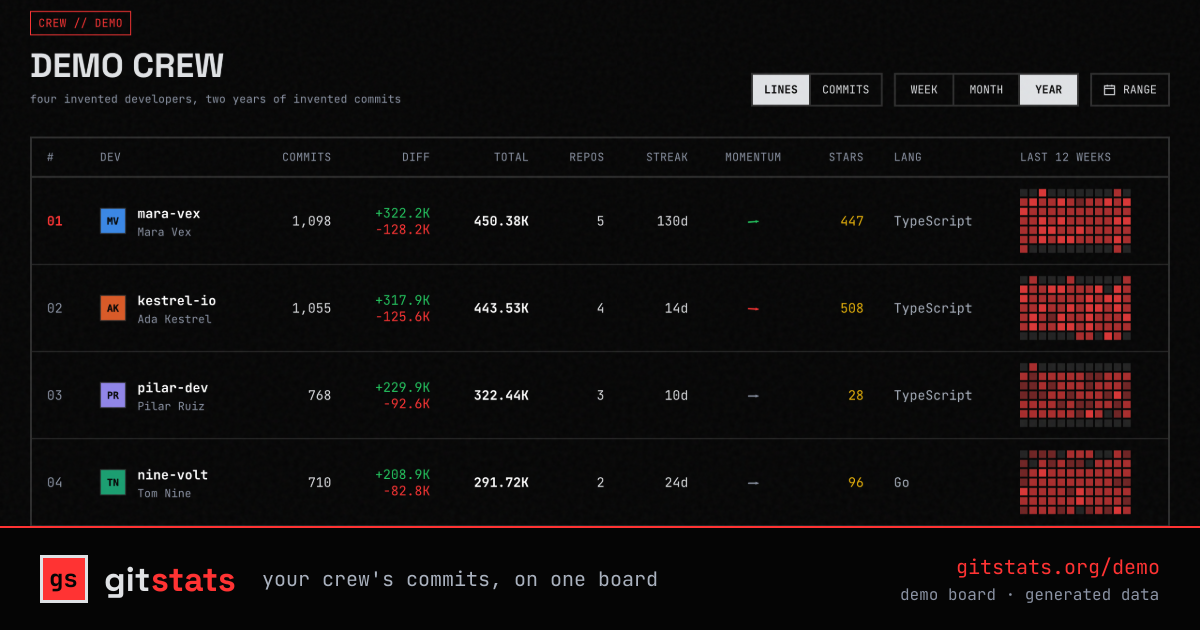Click the MV avatar for mara-vex

click(x=113, y=221)
